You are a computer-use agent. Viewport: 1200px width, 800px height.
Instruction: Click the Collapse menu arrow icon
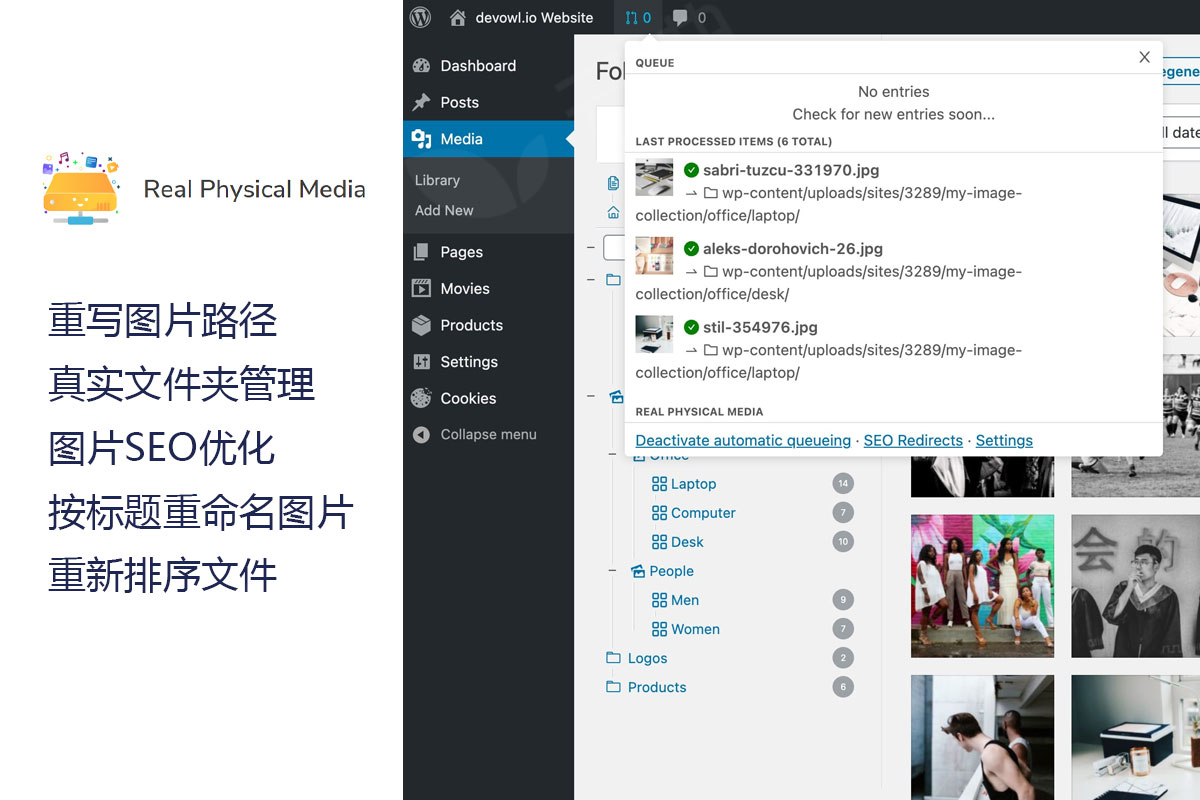pyautogui.click(x=421, y=434)
